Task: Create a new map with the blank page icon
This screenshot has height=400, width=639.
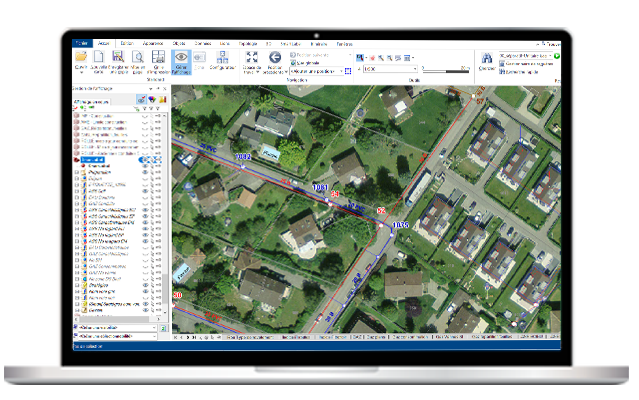Action: point(99,57)
